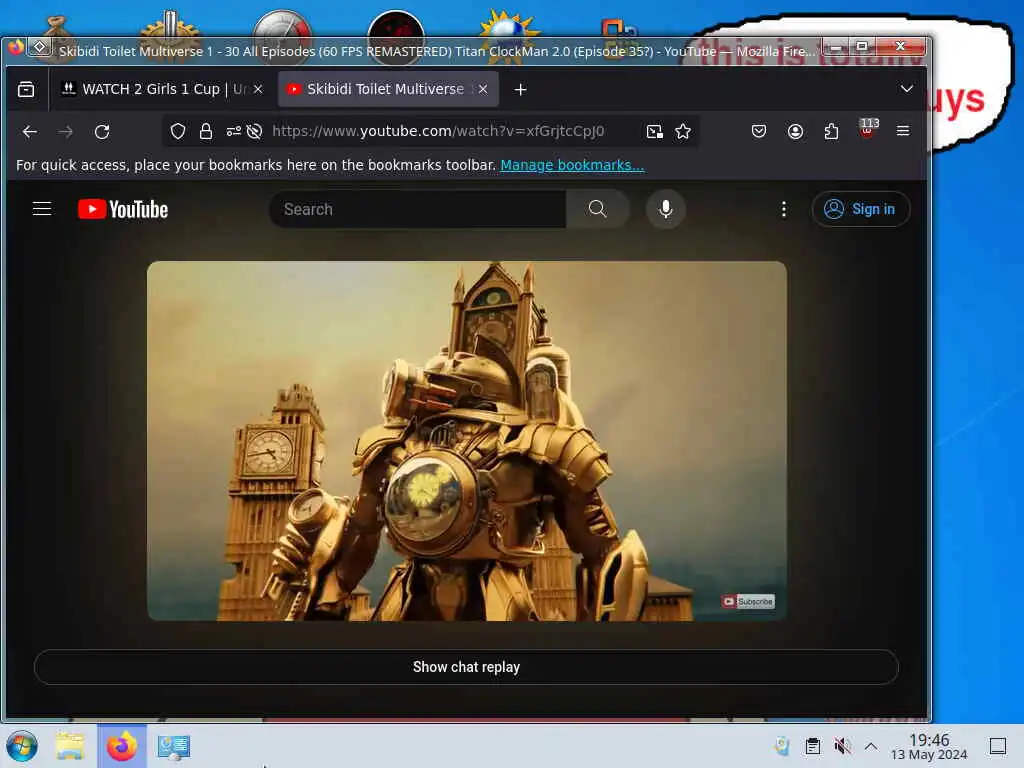Close the WATCH 2 Girls 1 Cup tab

[258, 89]
